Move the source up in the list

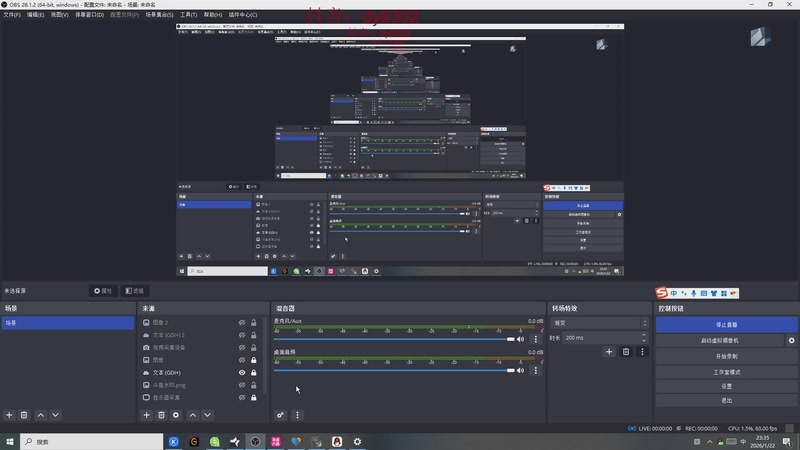coord(193,415)
